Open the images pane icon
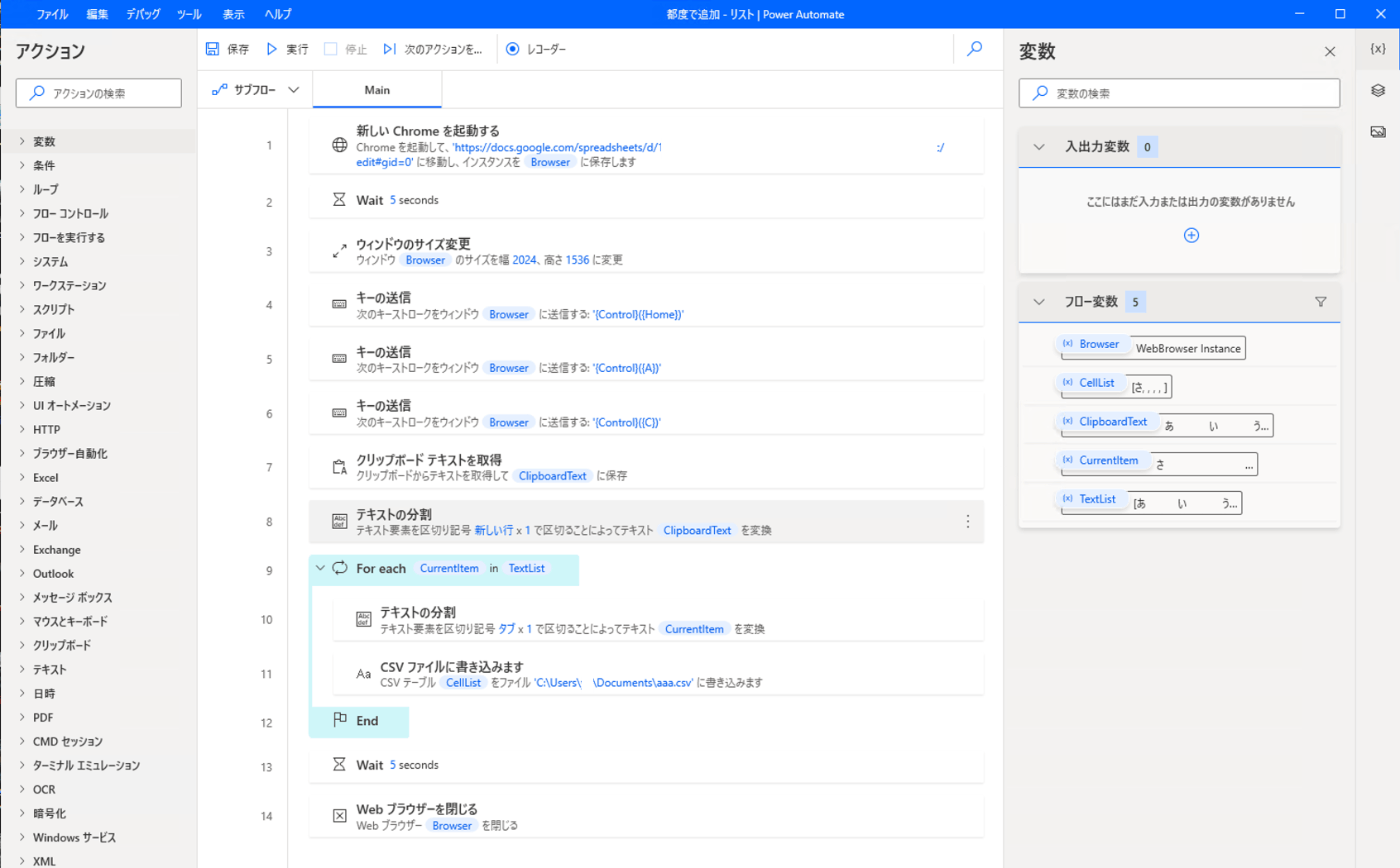Viewport: 1400px width, 868px height. [x=1378, y=131]
